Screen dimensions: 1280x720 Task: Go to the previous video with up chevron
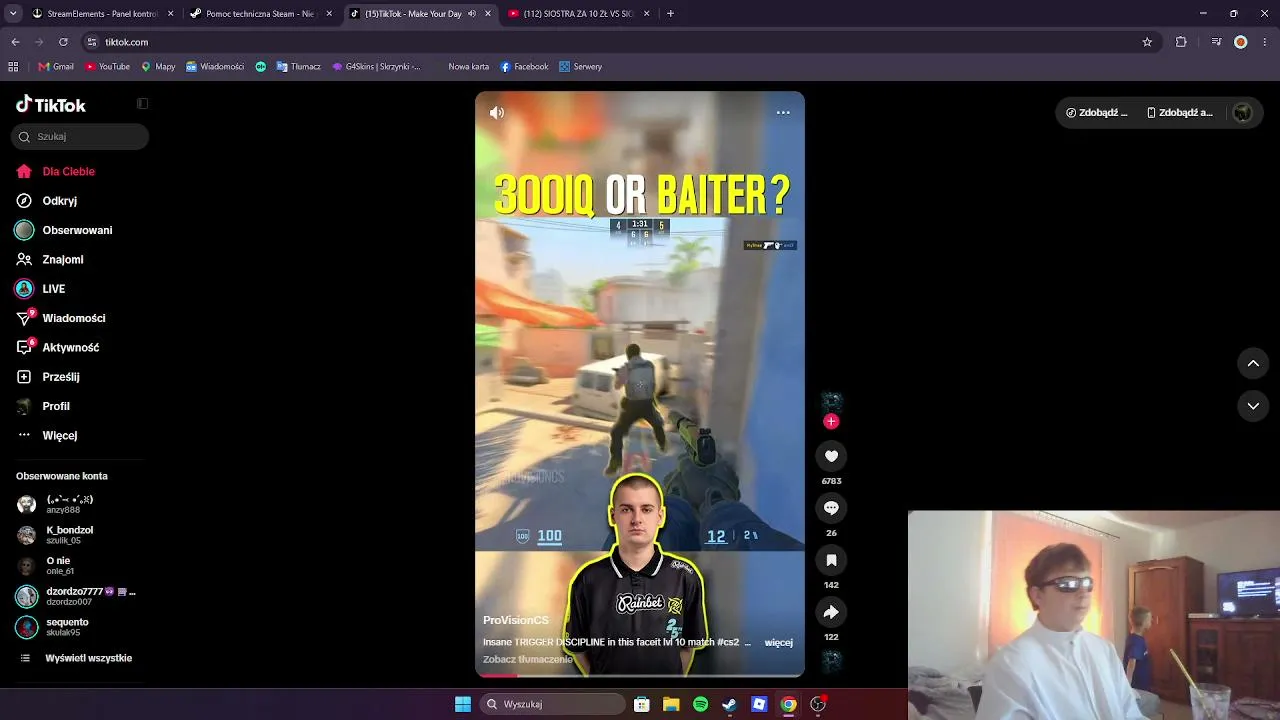coord(1253,363)
